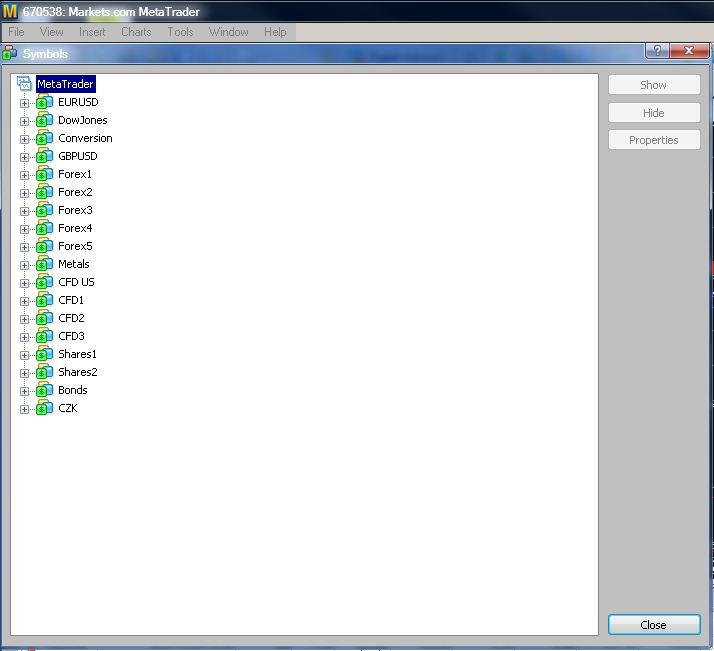Click the Conversion symbol group folder icon
The height and width of the screenshot is (651, 714).
(44, 138)
